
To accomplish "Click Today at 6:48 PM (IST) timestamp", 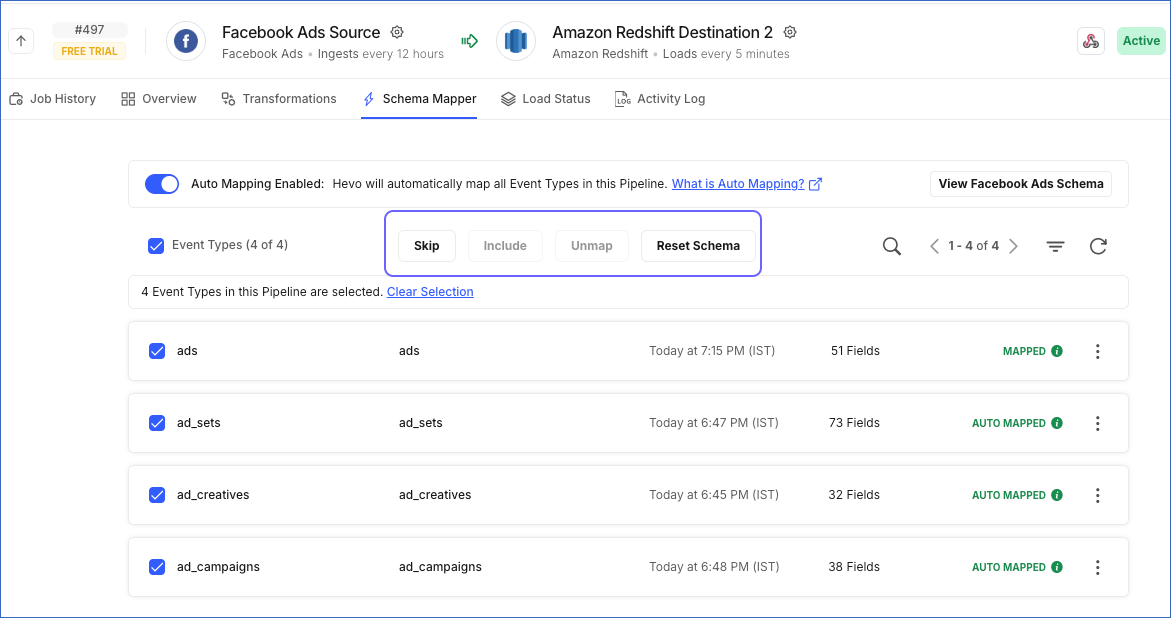I will pyautogui.click(x=714, y=566).
